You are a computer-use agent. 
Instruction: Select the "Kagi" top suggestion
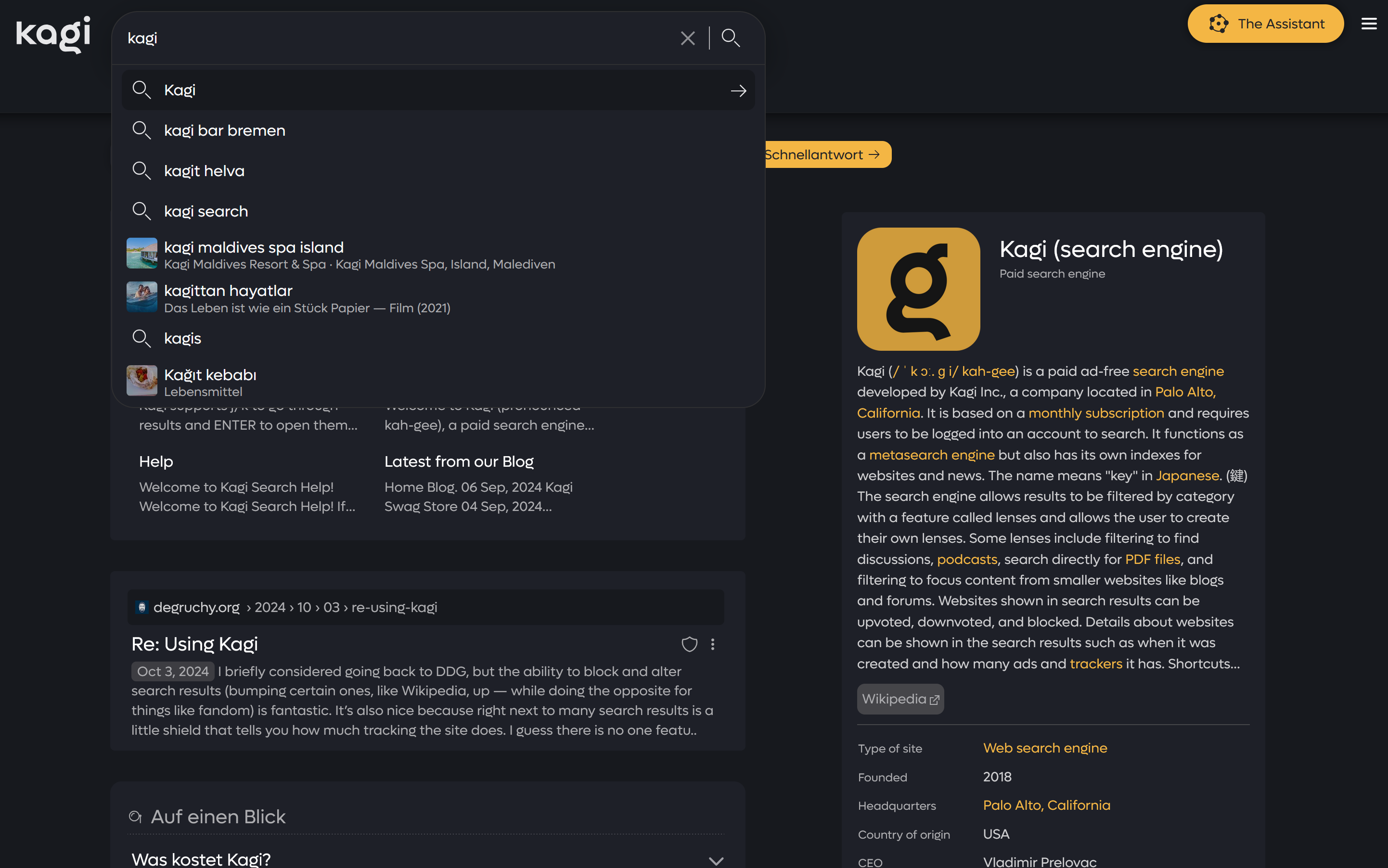[438, 90]
